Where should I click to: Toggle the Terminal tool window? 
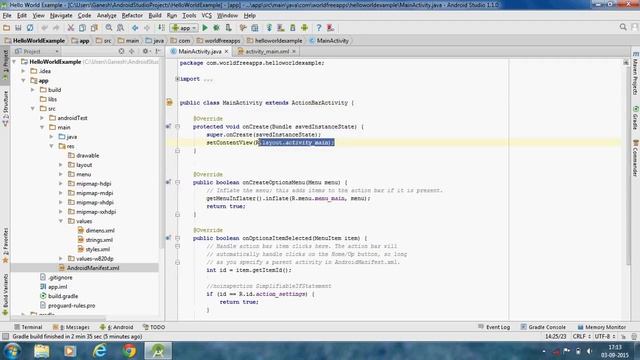[x=28, y=327]
